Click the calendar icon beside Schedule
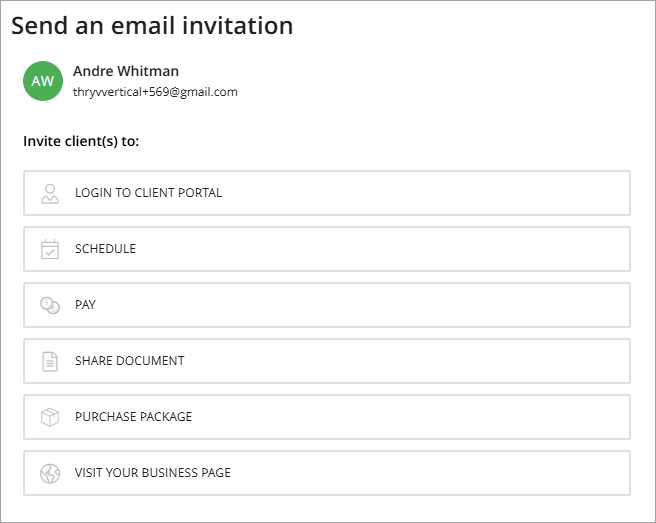656x523 pixels. [x=50, y=249]
